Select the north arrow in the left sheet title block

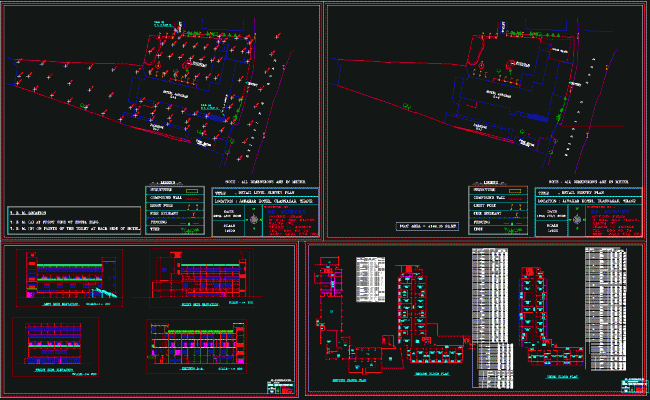point(254,219)
